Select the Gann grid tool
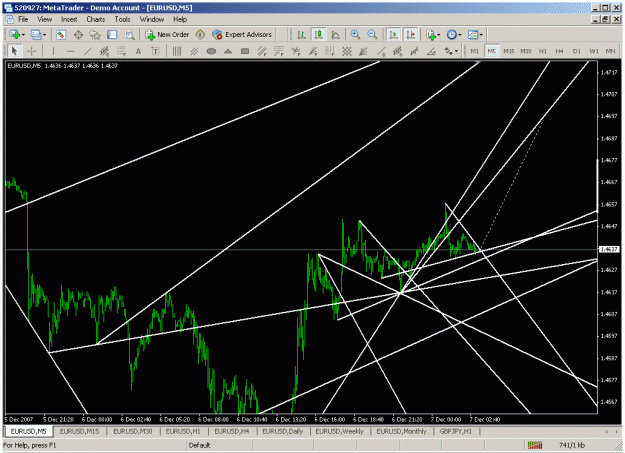 tap(347, 51)
